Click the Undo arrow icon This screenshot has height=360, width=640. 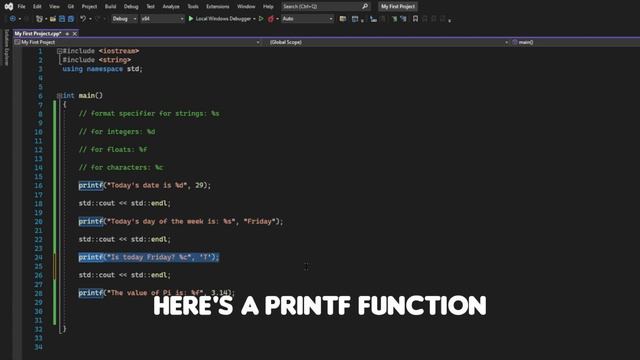[83, 19]
